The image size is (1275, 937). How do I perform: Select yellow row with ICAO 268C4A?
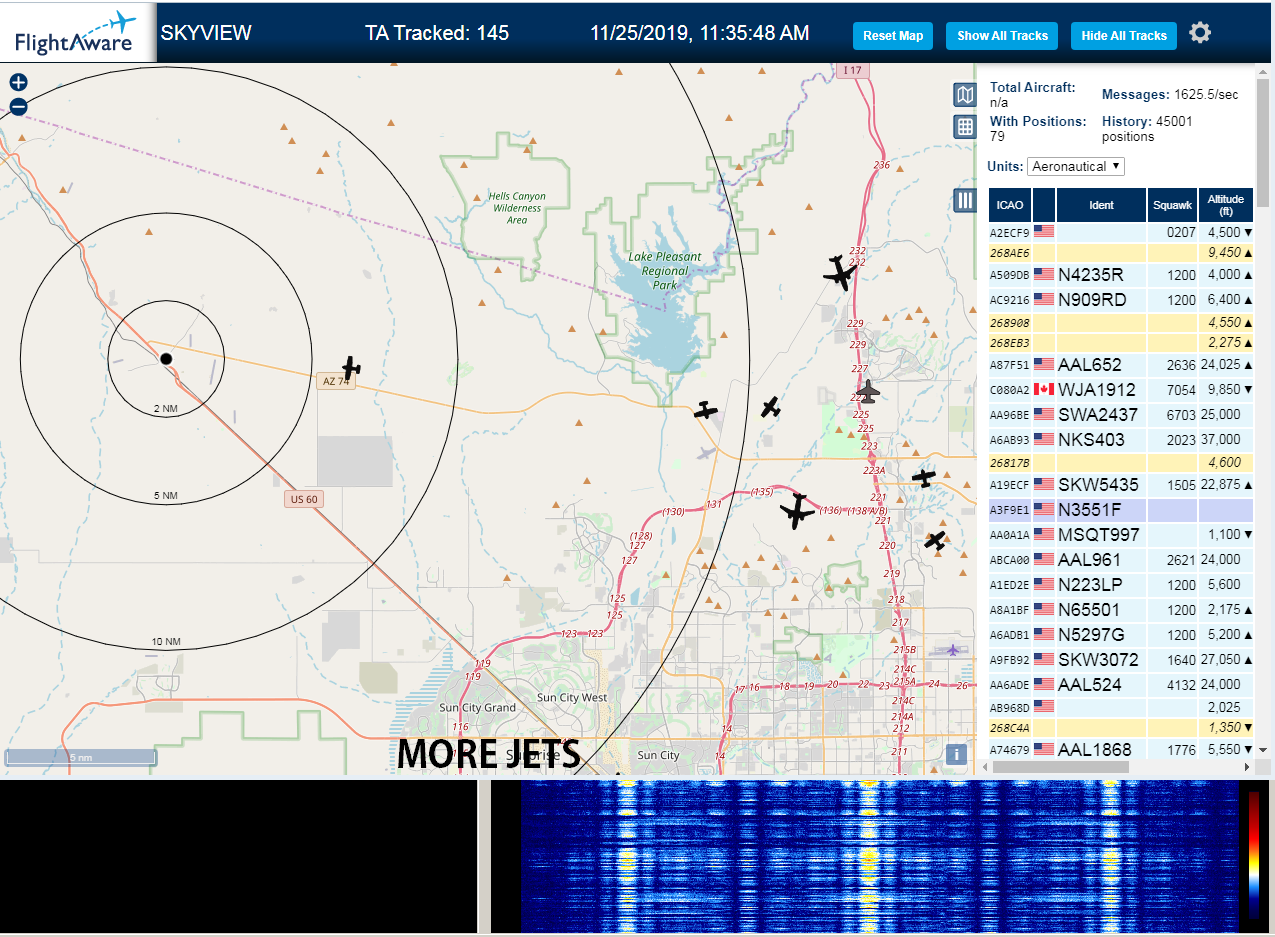[x=1121, y=728]
